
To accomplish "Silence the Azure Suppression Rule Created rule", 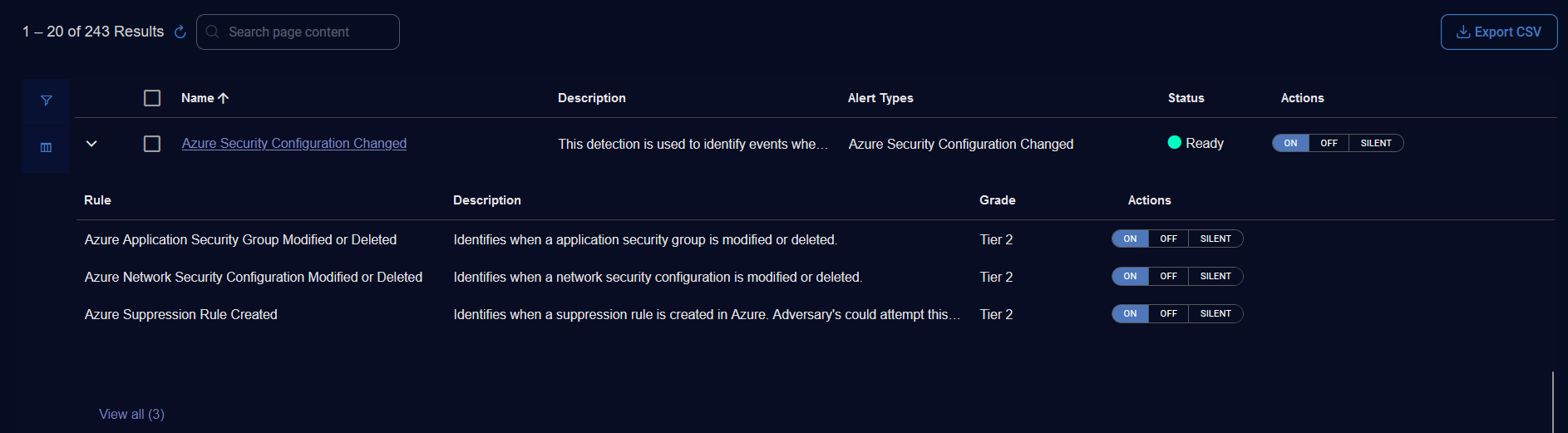I will point(1215,314).
